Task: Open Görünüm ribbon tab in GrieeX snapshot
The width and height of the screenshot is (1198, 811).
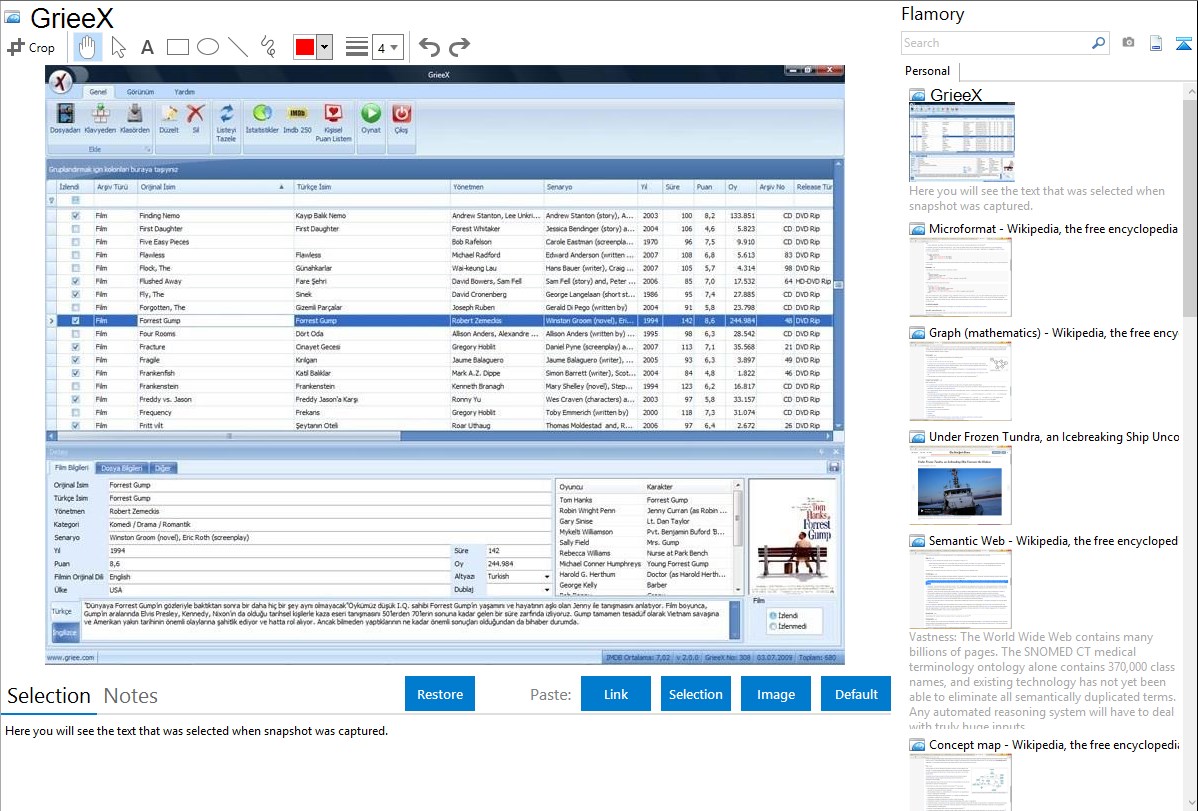Action: [x=140, y=92]
